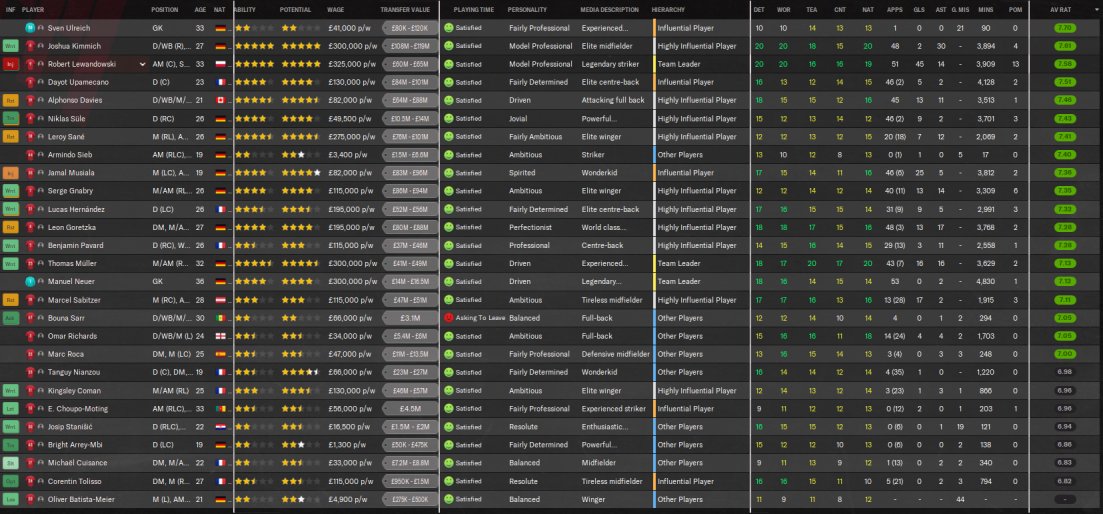Sort by the MINS column header
Screen dimensions: 1103x514
[x=986, y=10]
